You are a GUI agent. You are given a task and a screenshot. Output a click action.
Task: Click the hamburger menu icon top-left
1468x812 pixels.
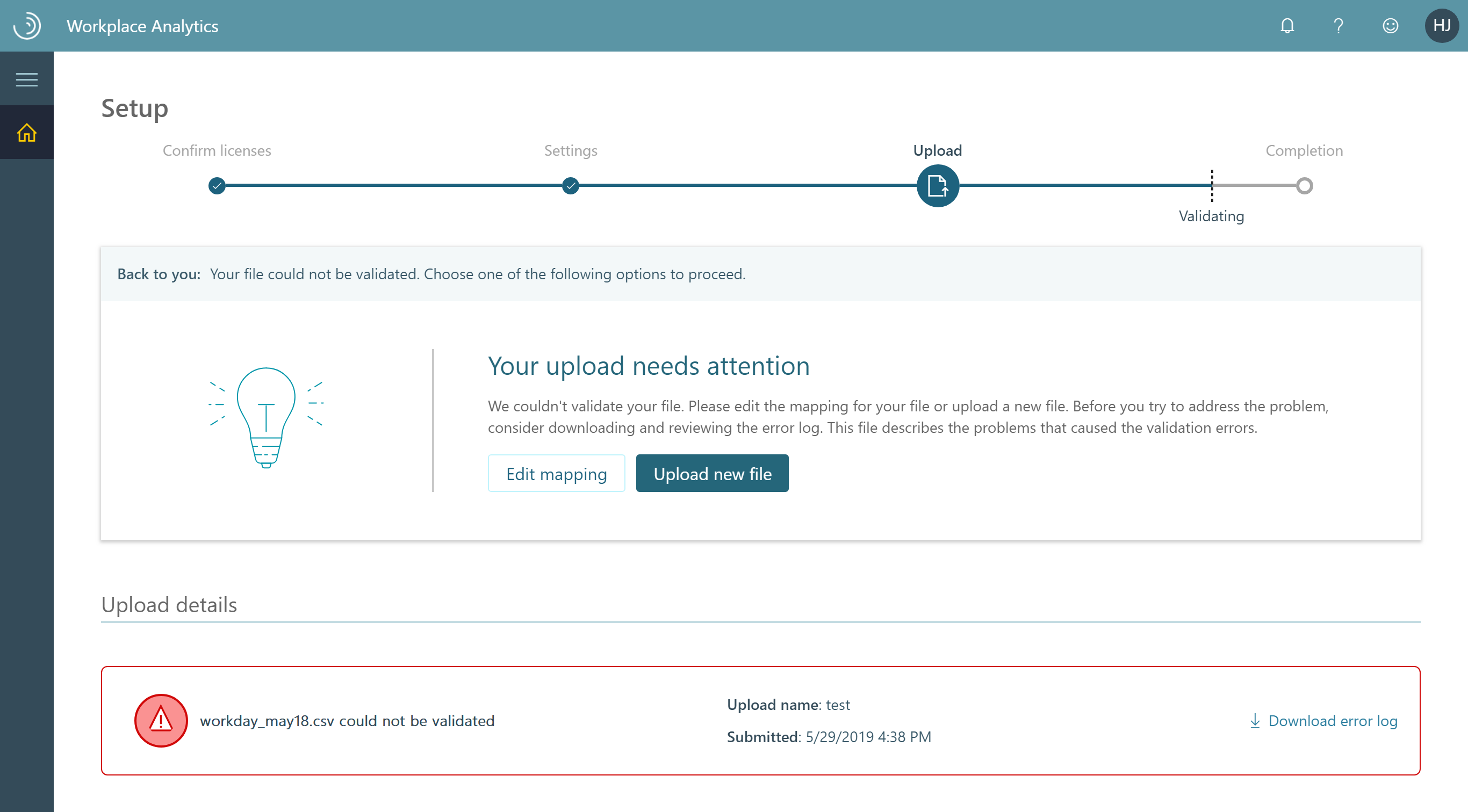(27, 80)
